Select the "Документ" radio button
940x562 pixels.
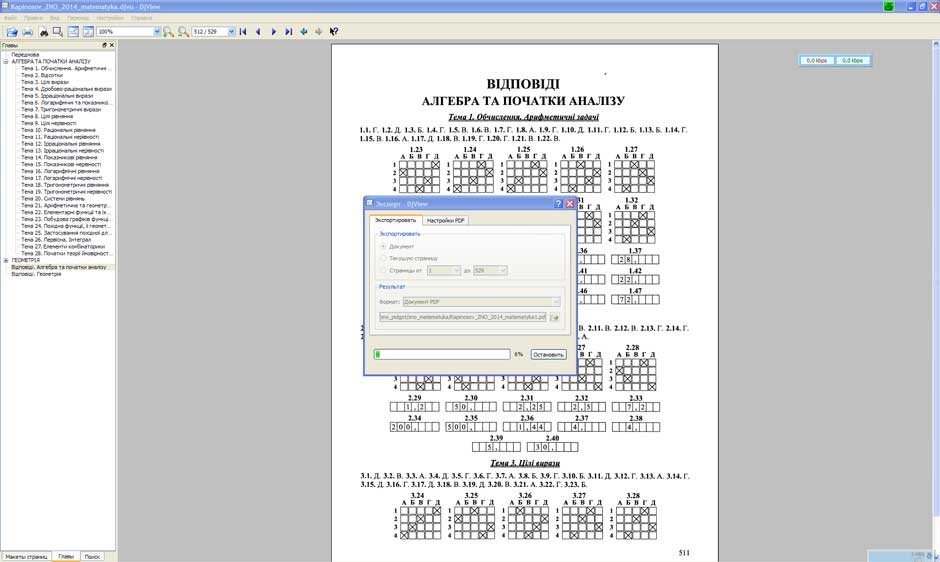382,246
